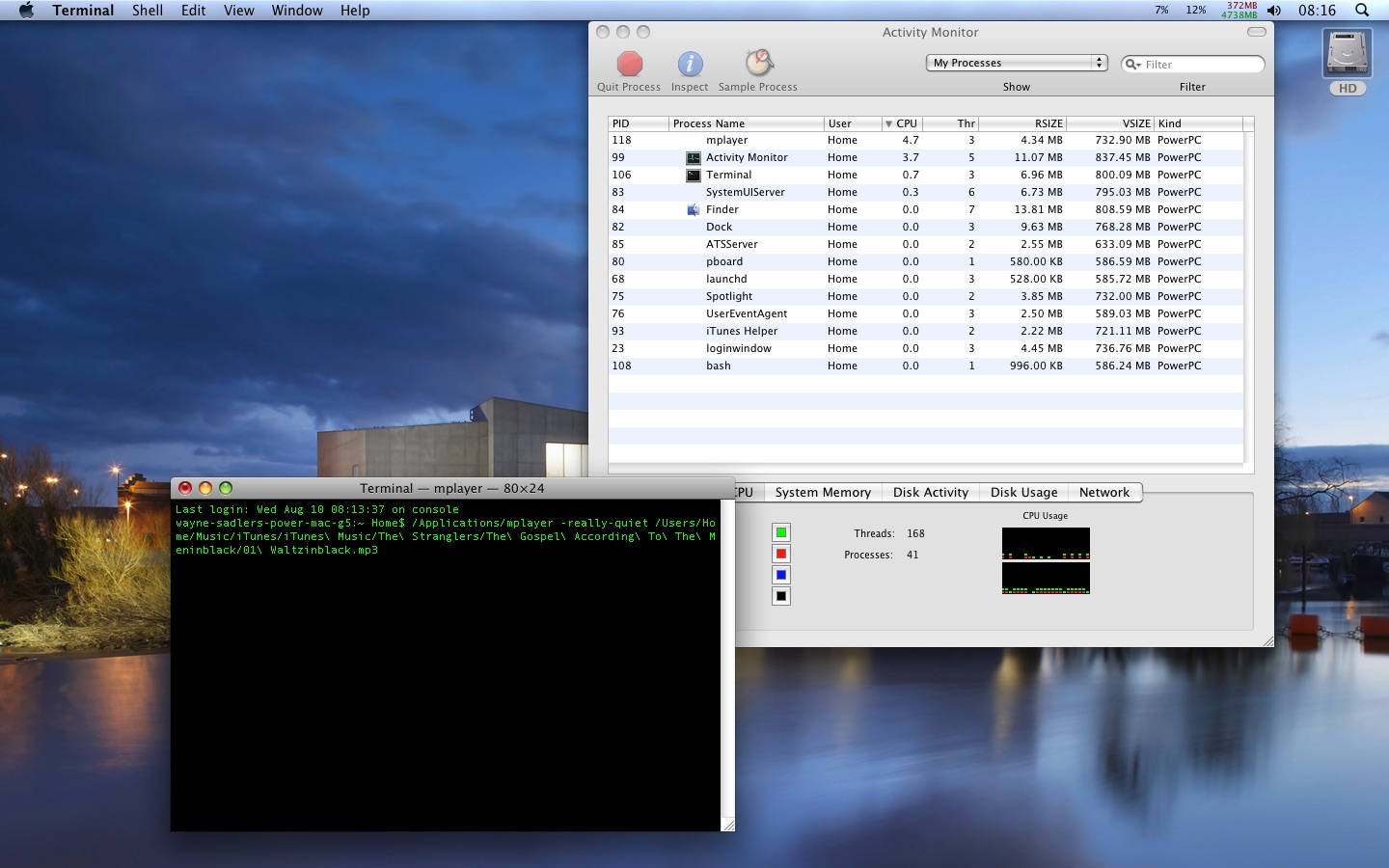Click the Sample Process toolbar icon
Viewport: 1389px width, 868px height.
759,64
